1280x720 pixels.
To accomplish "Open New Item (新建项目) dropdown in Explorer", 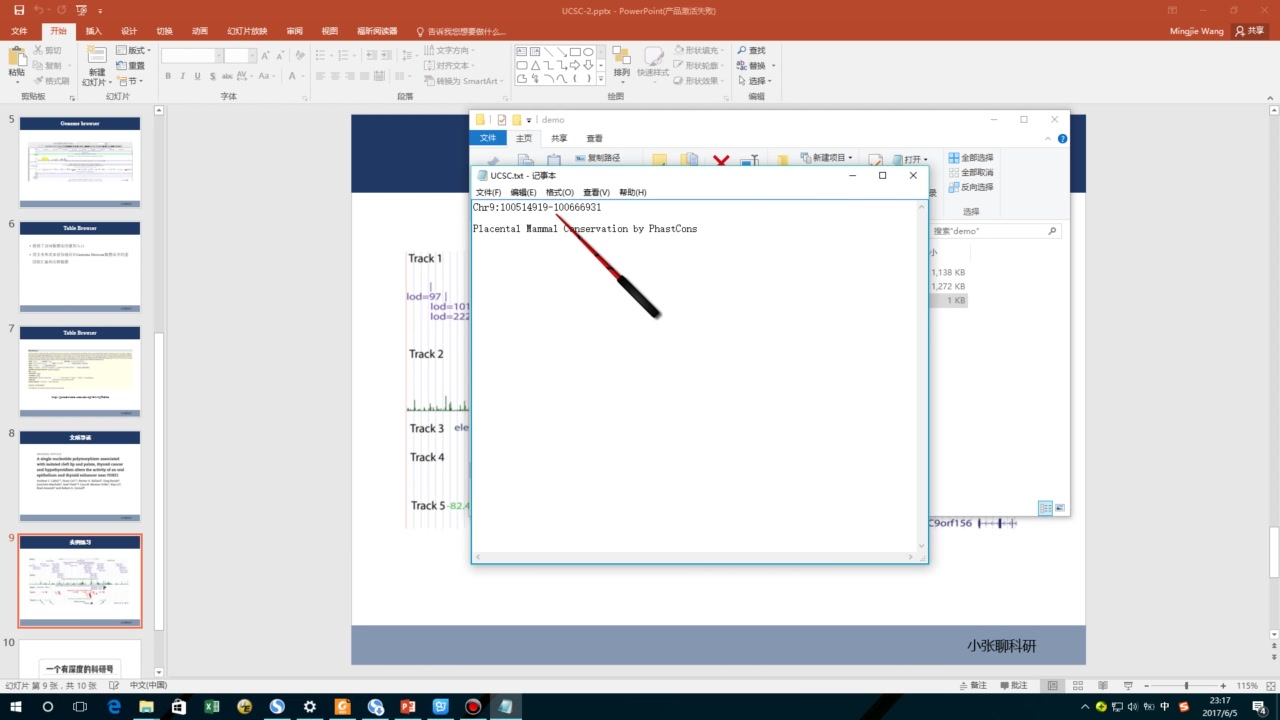I will click(829, 158).
